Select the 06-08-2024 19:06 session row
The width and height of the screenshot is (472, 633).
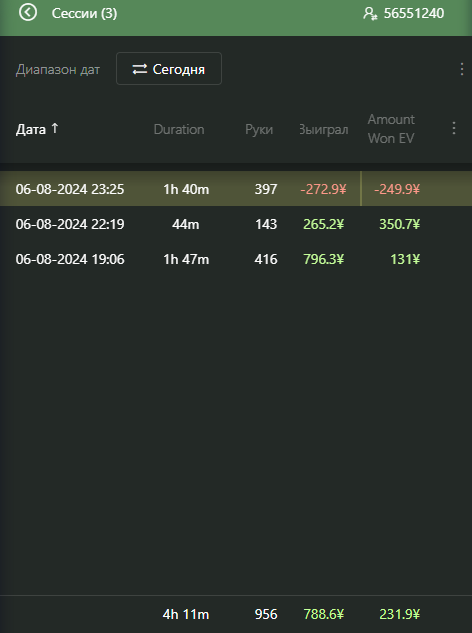236,259
